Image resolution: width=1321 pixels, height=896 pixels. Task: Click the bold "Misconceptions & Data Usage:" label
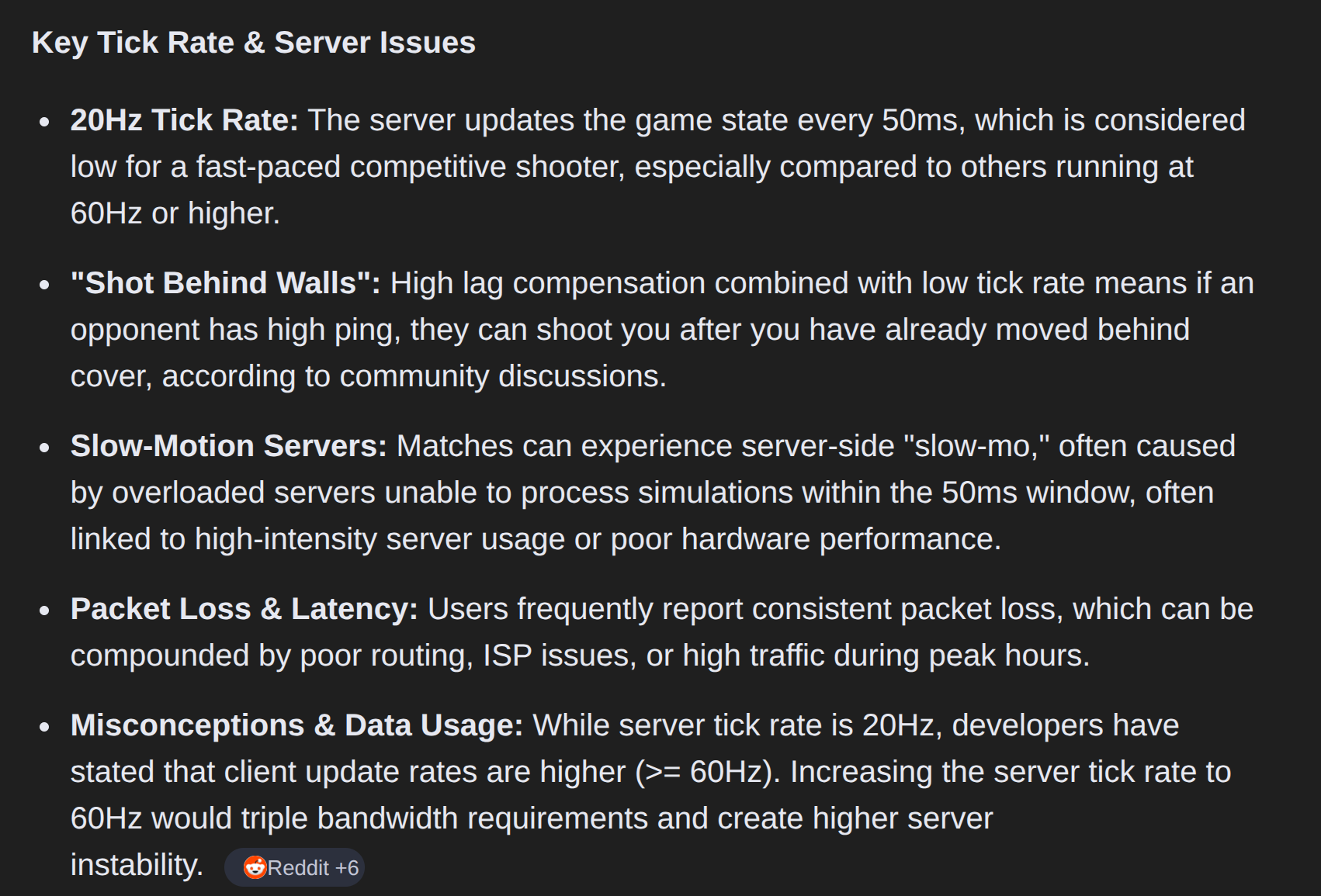pos(296,725)
